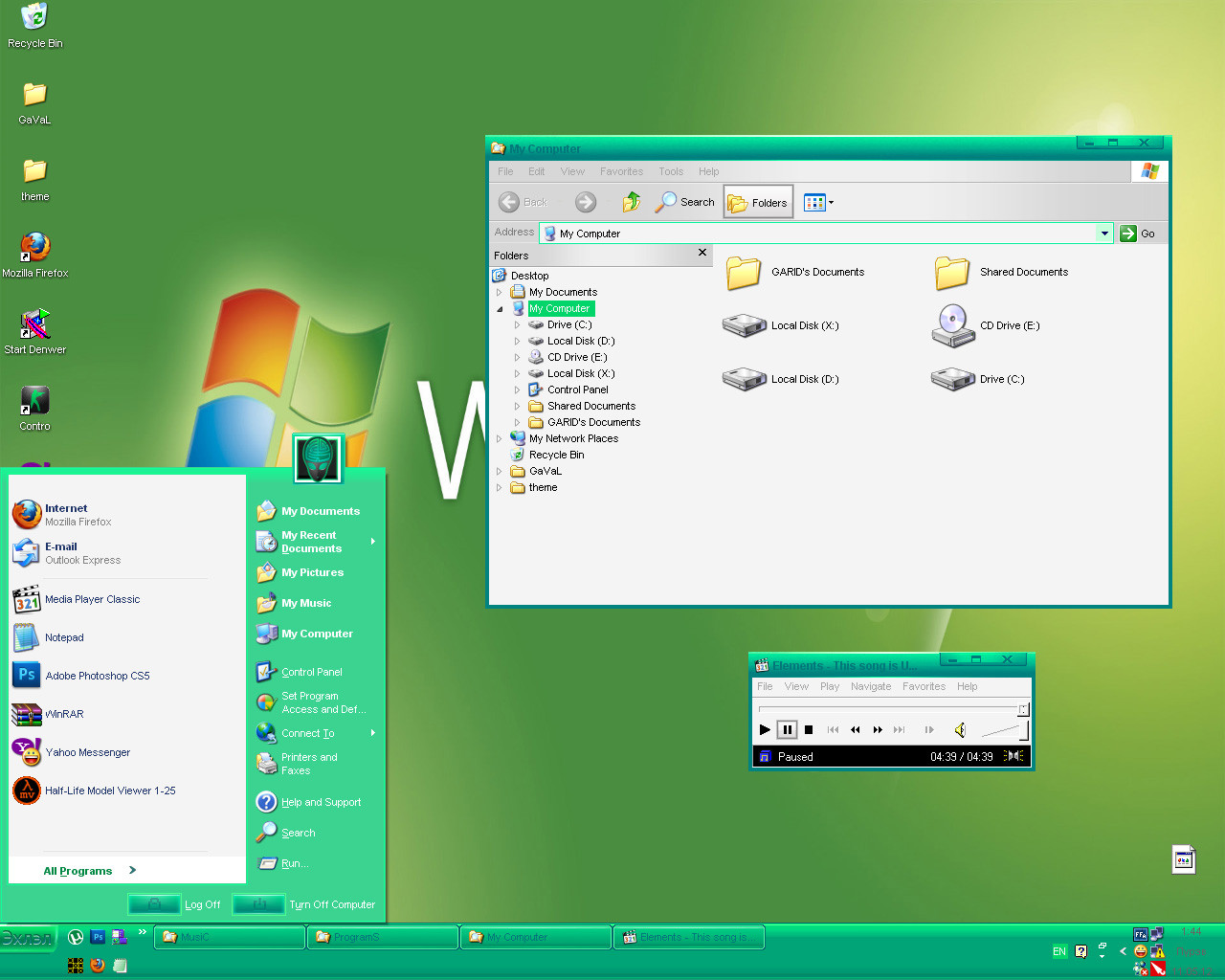
Task: Open Half-Life Model Viewer 1-25
Action: [x=94, y=791]
